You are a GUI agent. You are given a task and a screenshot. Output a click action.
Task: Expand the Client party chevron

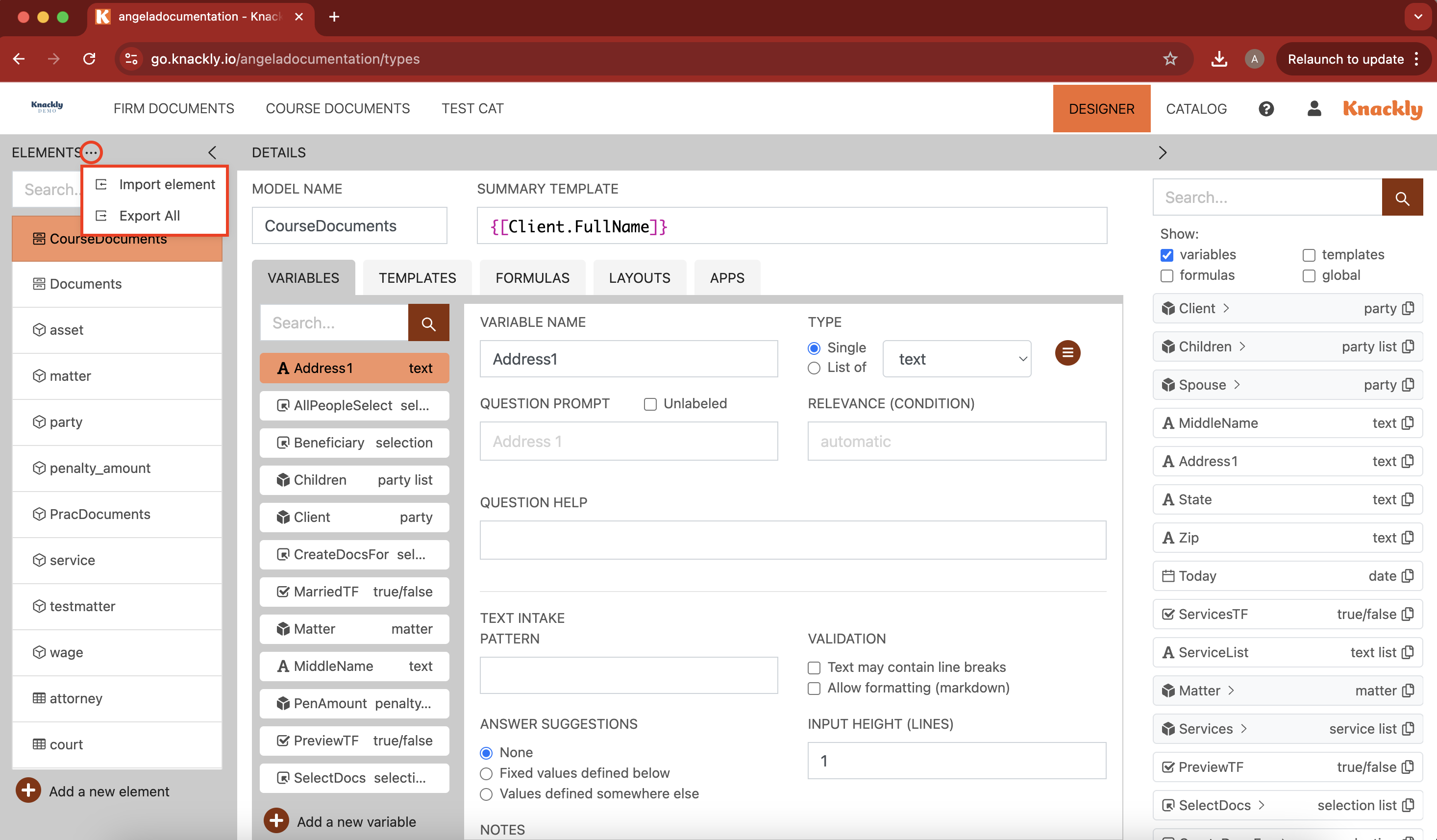click(x=1226, y=309)
